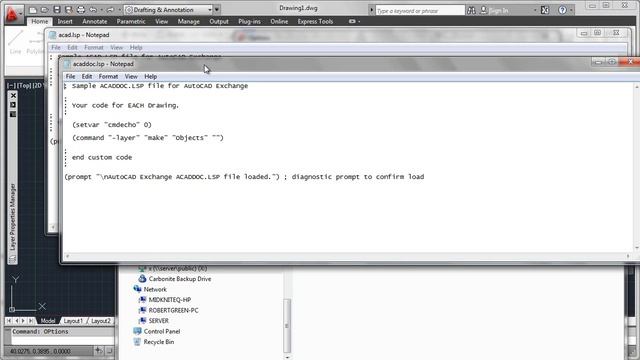This screenshot has width=640, height=360.
Task: Open Edit menu in acaddoc.lsp Notepad
Action: click(x=87, y=76)
